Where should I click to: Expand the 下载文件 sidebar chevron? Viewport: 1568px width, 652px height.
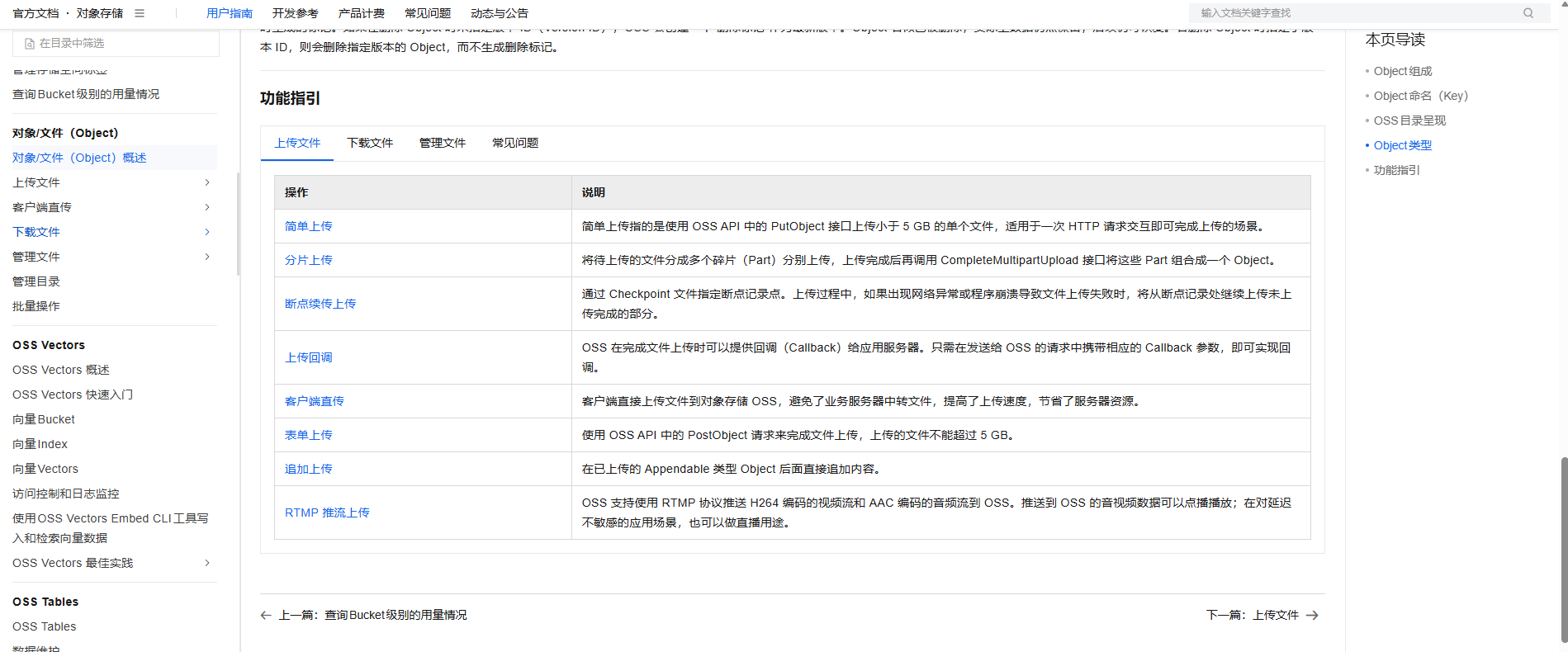(x=207, y=232)
